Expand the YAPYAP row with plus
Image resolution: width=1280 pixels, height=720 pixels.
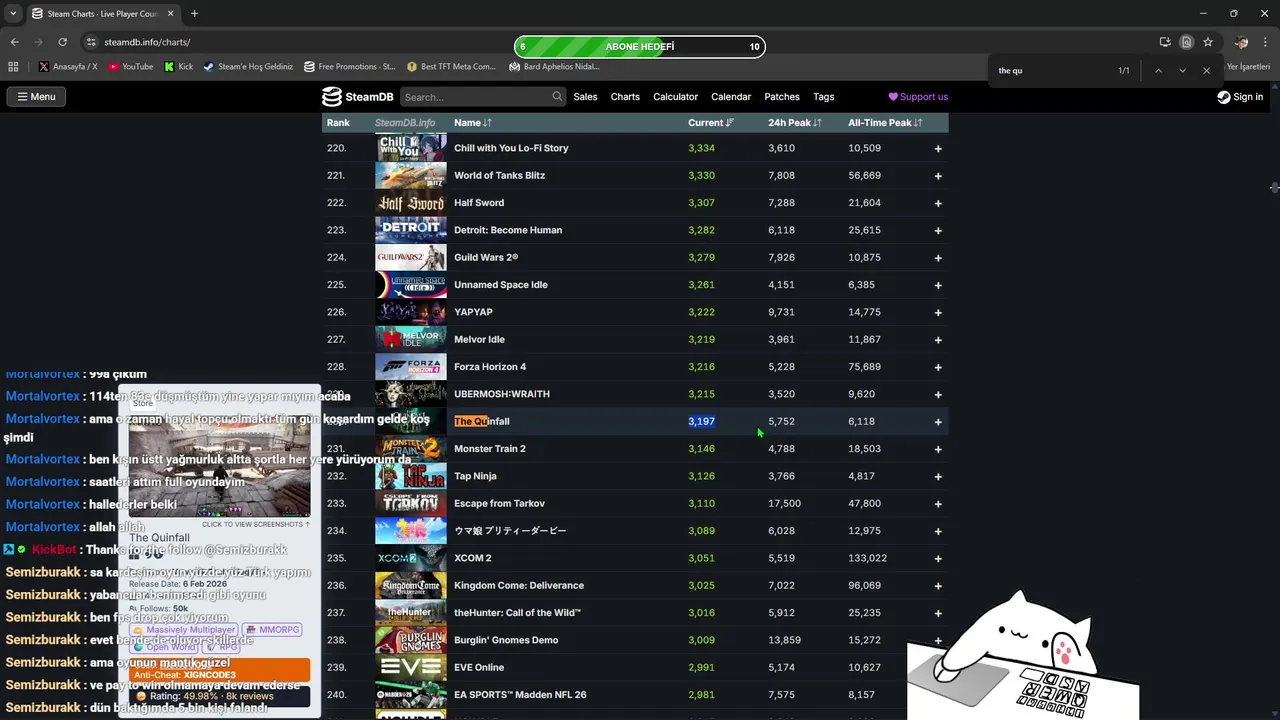click(x=938, y=312)
